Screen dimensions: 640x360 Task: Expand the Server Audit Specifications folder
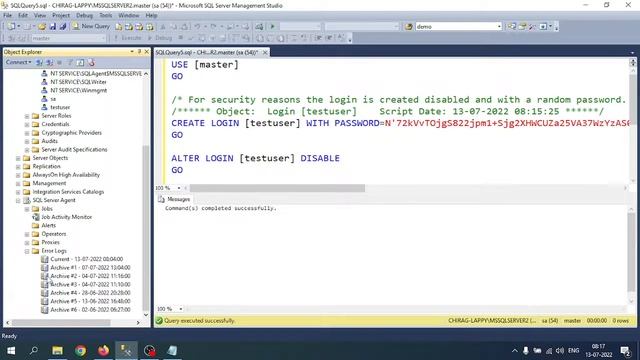pyautogui.click(x=27, y=149)
